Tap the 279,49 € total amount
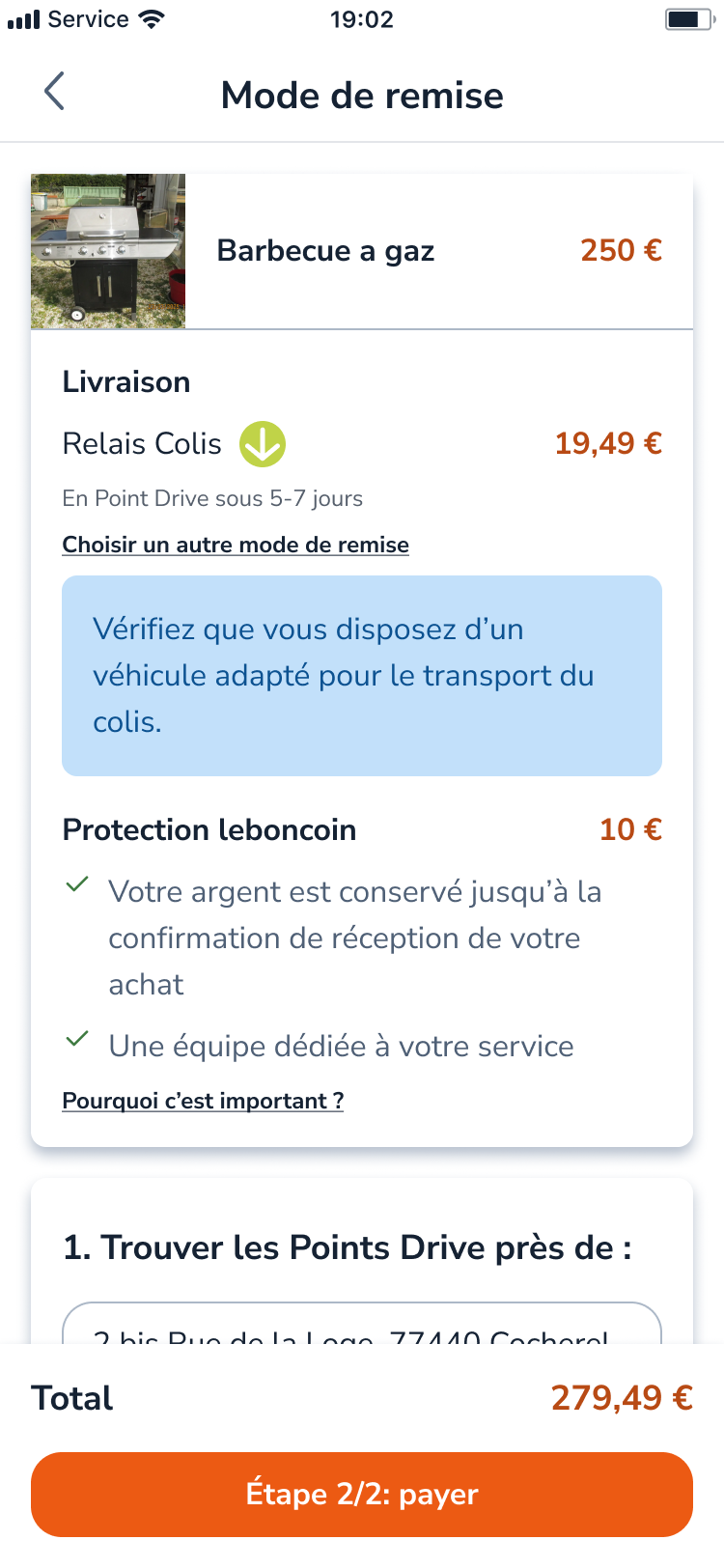The width and height of the screenshot is (724, 1568). 622,1398
